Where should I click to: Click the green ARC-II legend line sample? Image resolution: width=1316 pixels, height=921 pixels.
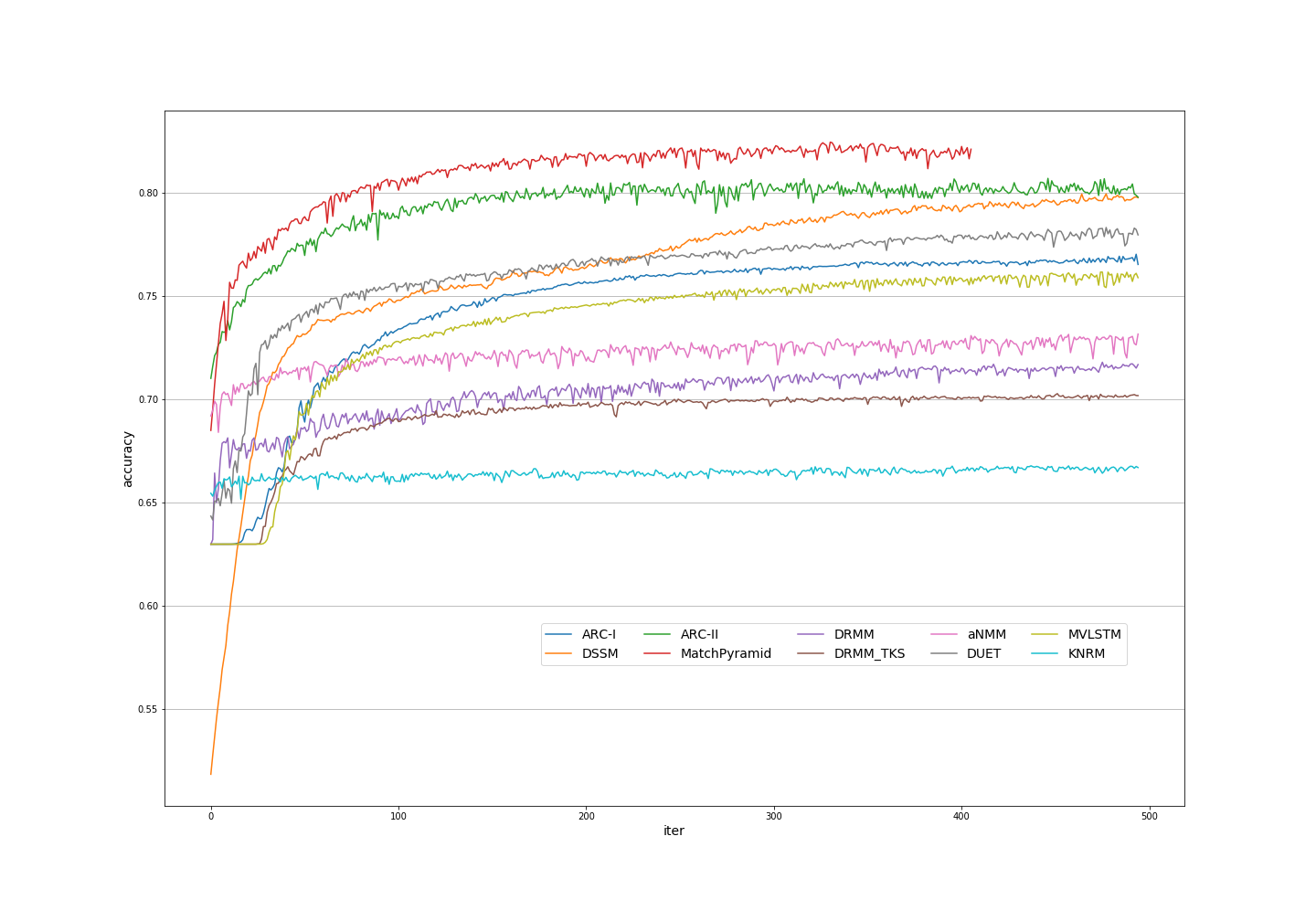(657, 635)
